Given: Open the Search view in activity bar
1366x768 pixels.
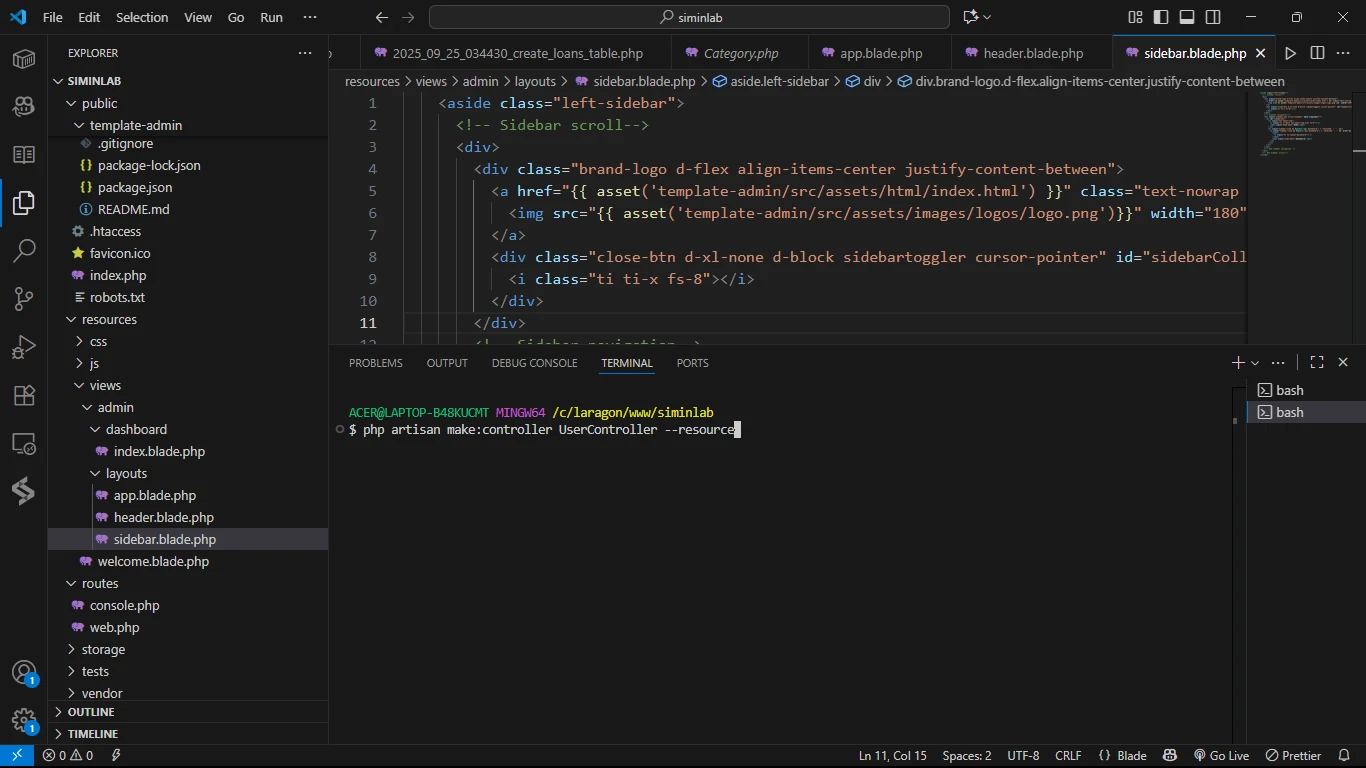Looking at the screenshot, I should (24, 251).
